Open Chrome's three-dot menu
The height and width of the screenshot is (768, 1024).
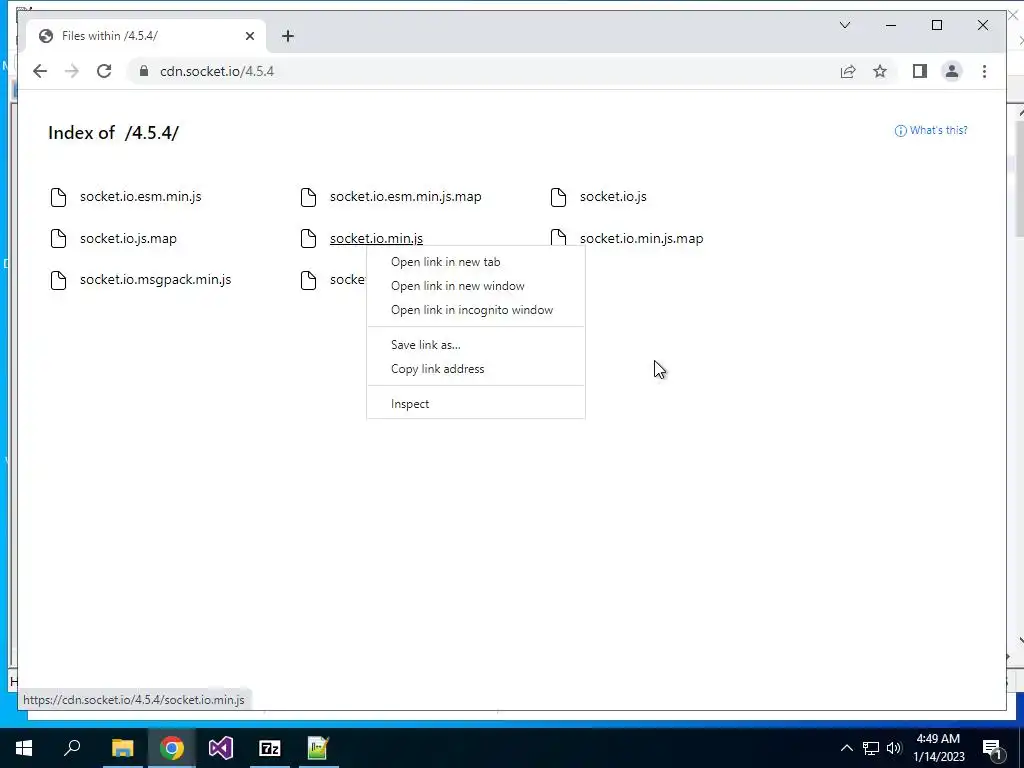pyautogui.click(x=984, y=71)
